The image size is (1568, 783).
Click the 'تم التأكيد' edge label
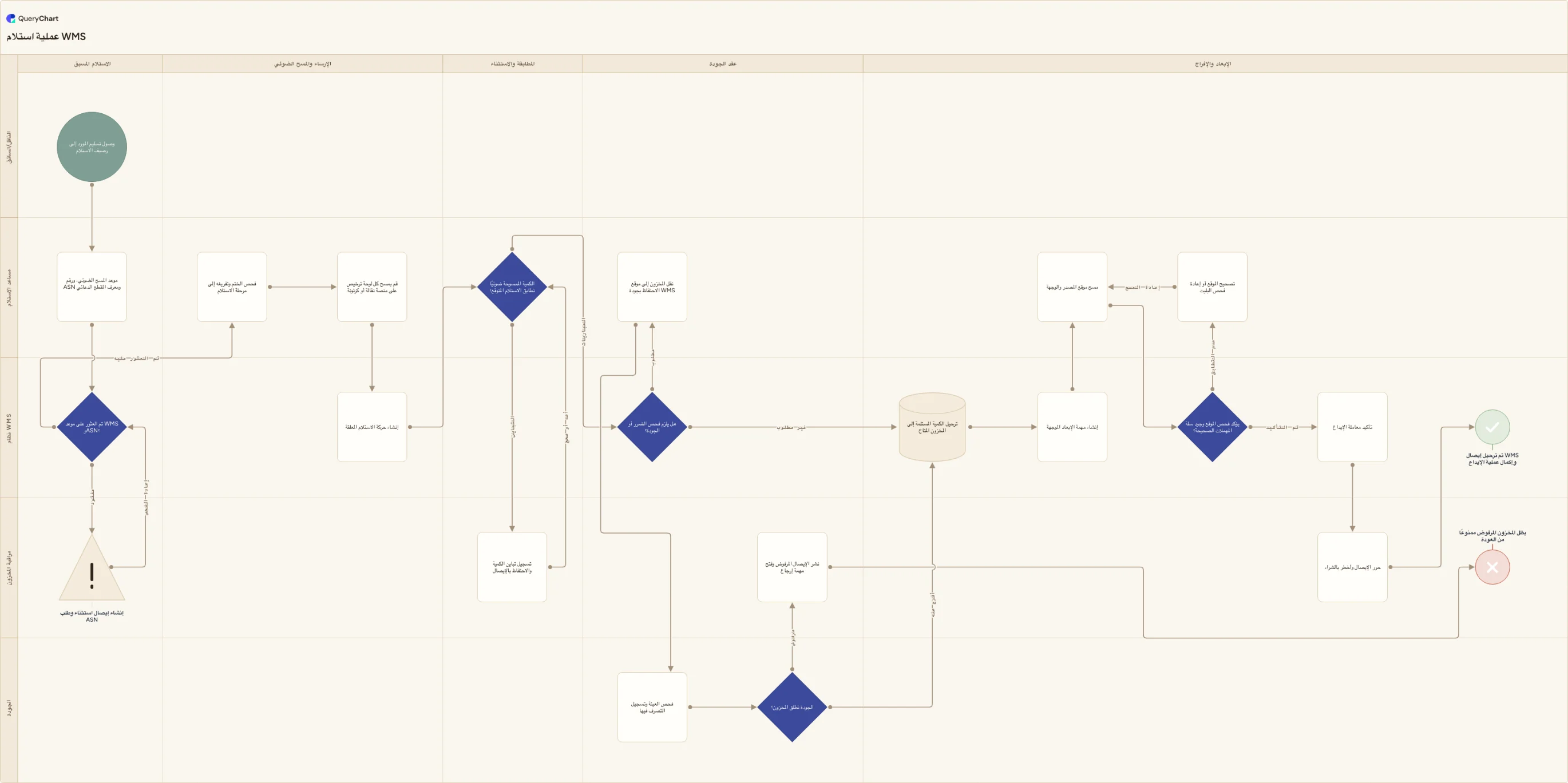pyautogui.click(x=1282, y=428)
